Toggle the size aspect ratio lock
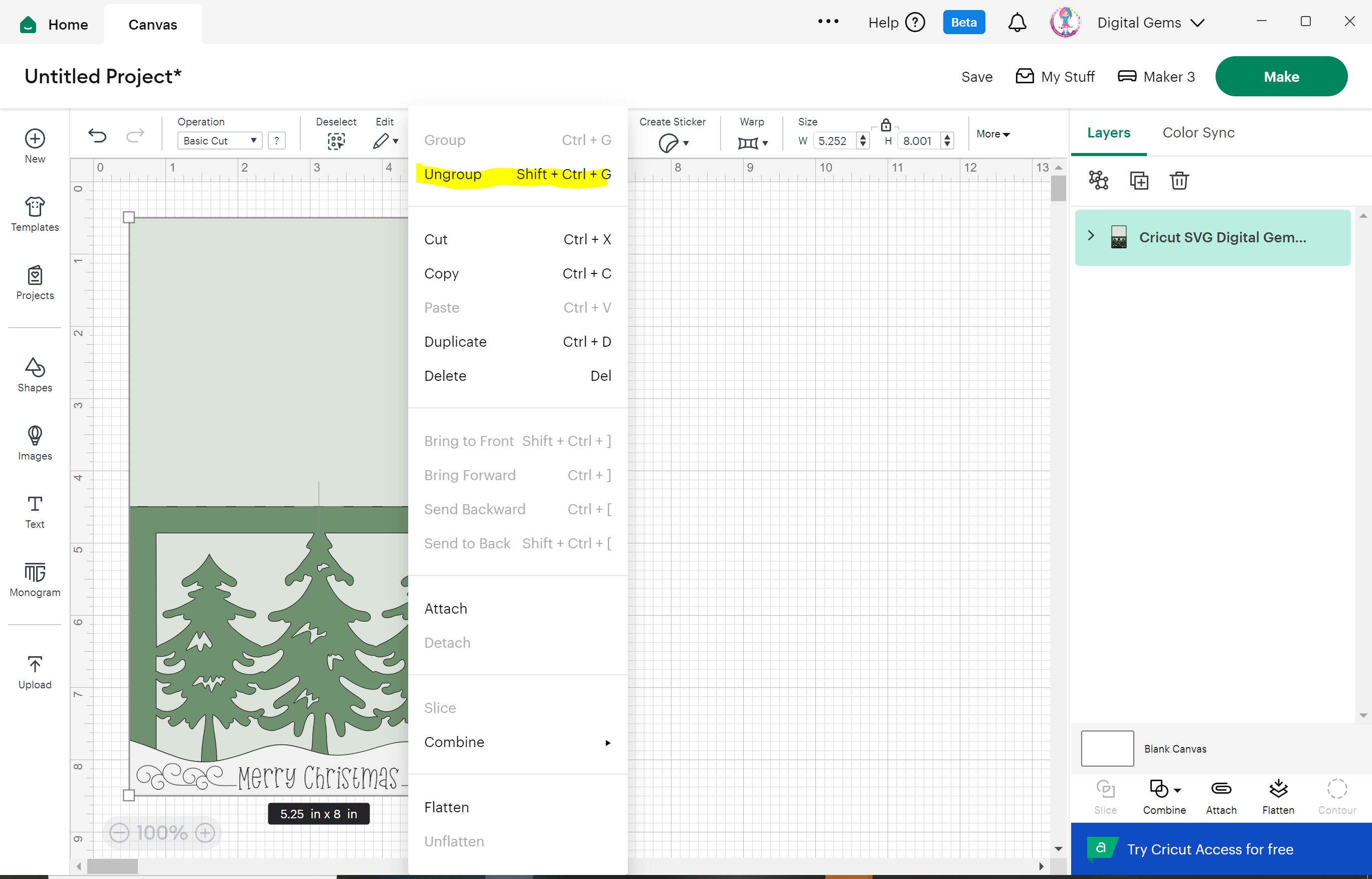The image size is (1372, 879). coord(886,125)
